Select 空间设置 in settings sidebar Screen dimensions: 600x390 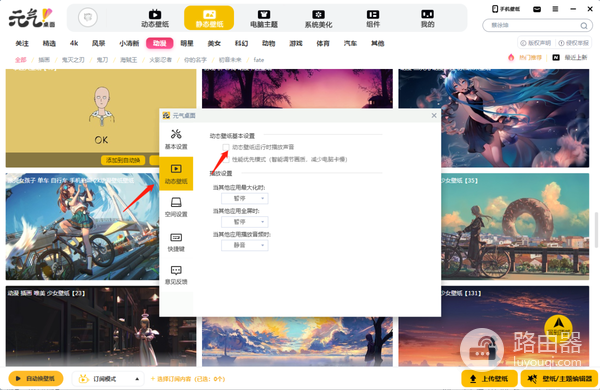(176, 207)
